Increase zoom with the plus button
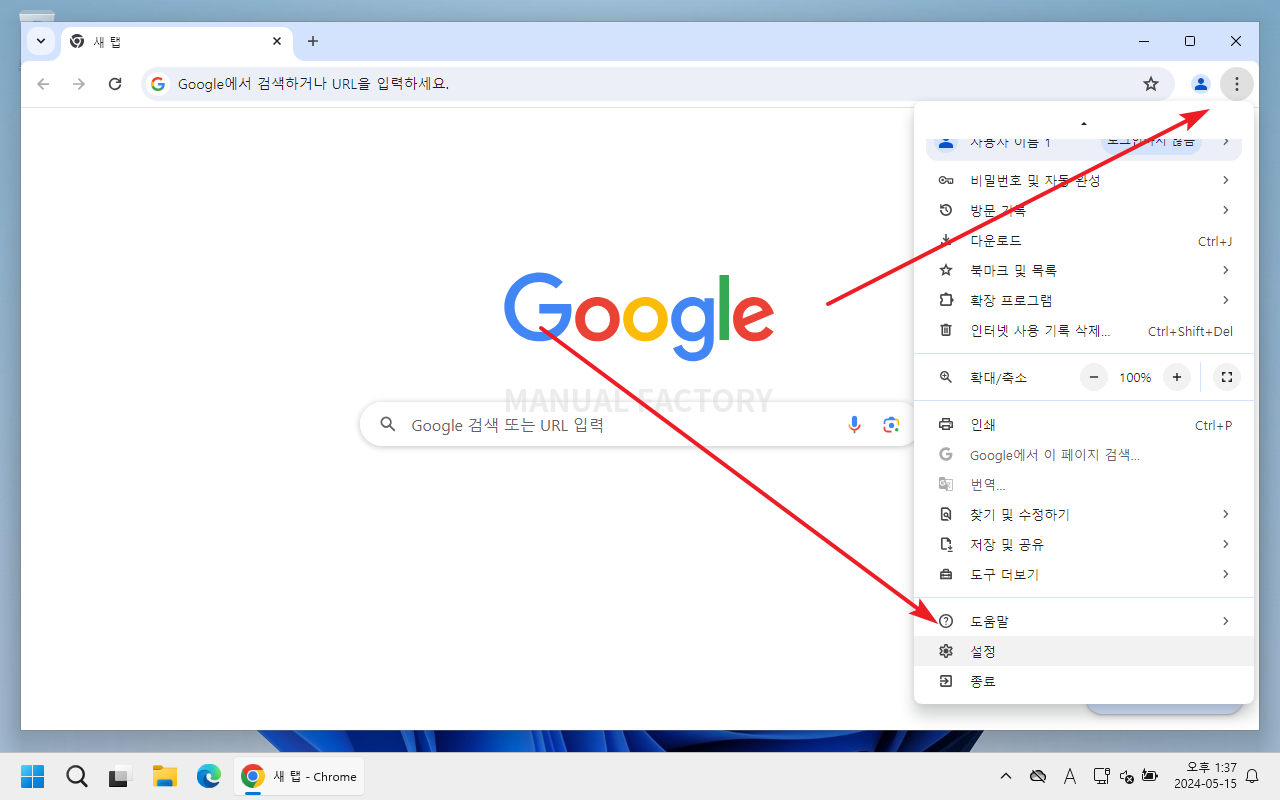The image size is (1280, 800). point(1177,377)
